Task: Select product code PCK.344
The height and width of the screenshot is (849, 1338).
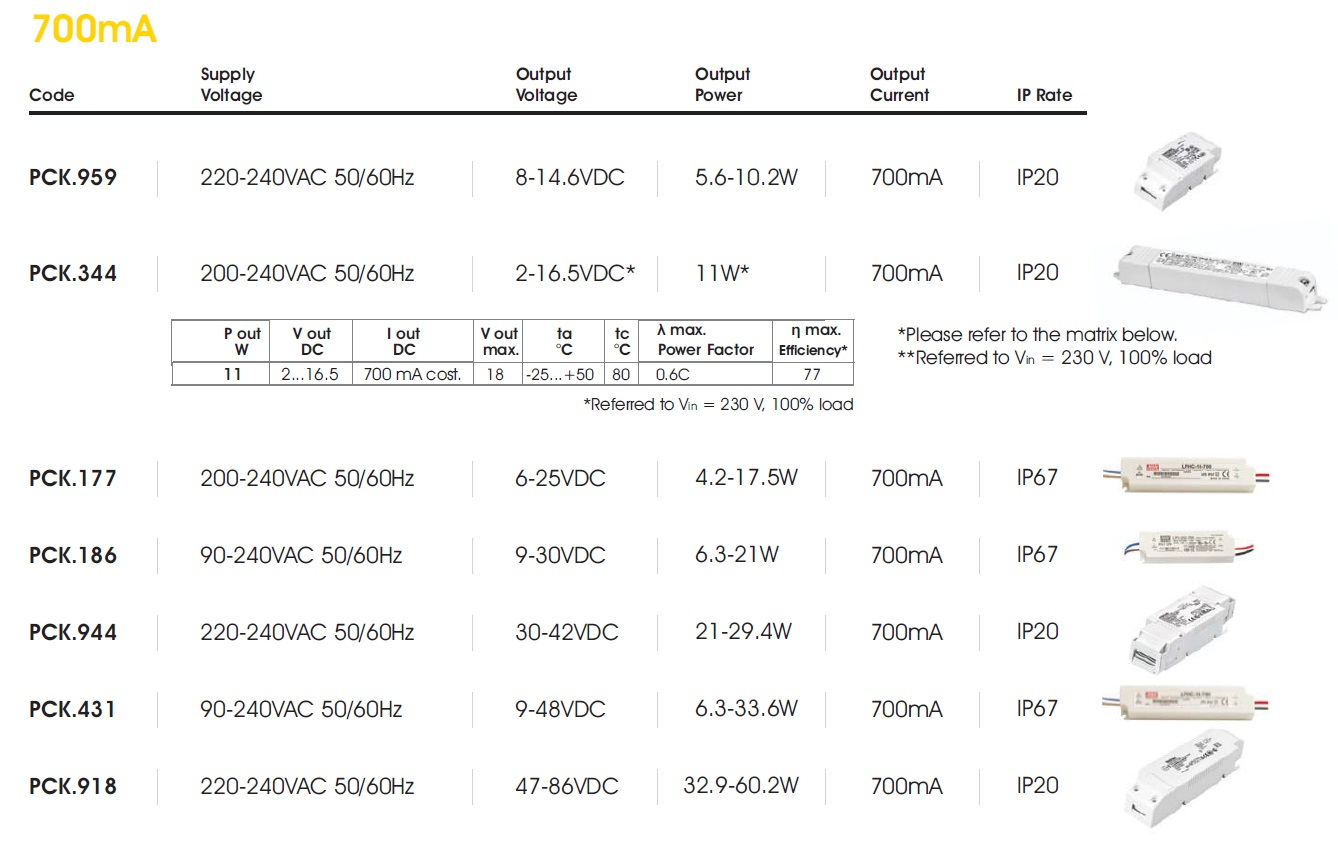Action: [73, 274]
